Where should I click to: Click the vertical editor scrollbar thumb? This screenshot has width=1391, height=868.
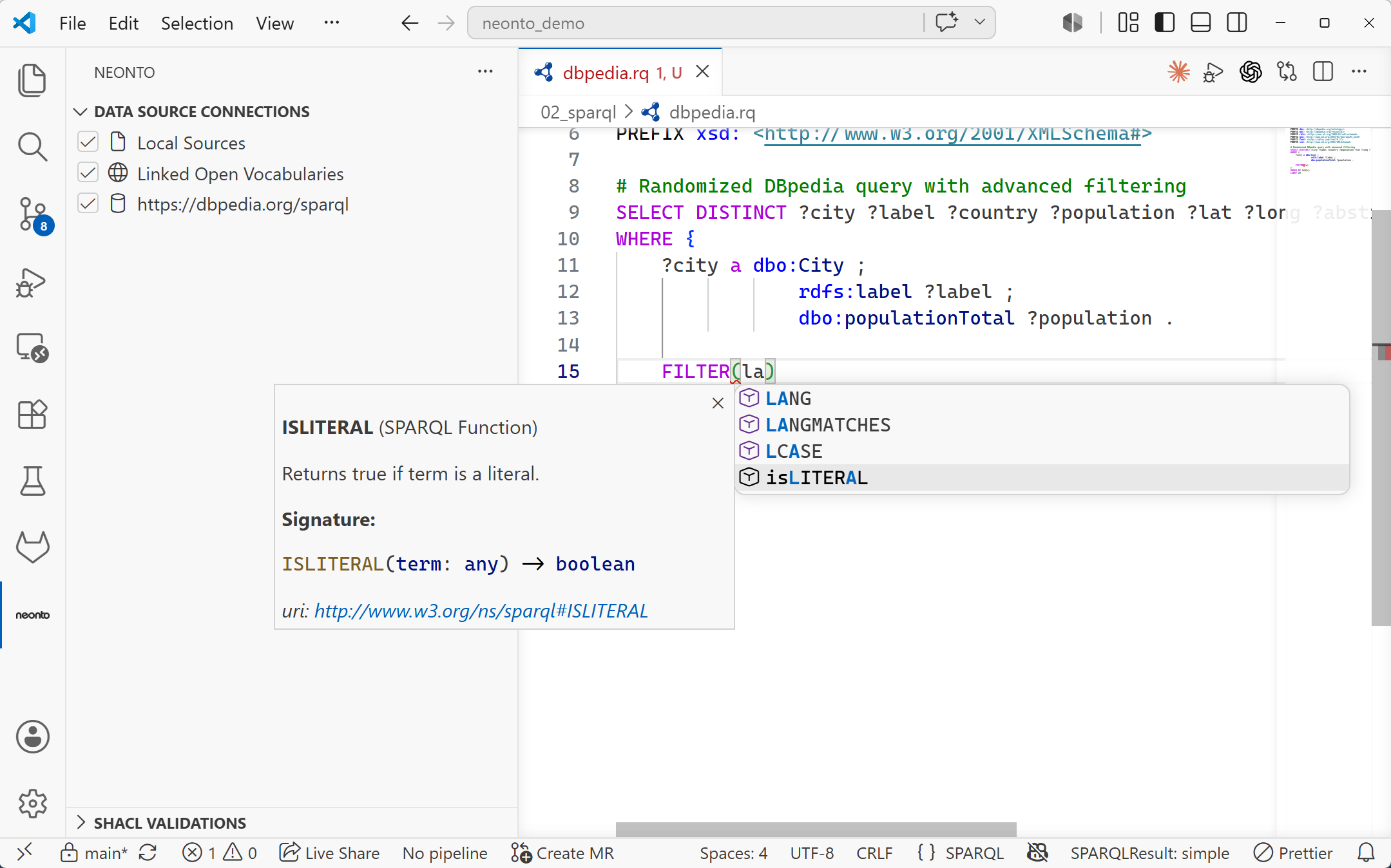pos(1381,417)
